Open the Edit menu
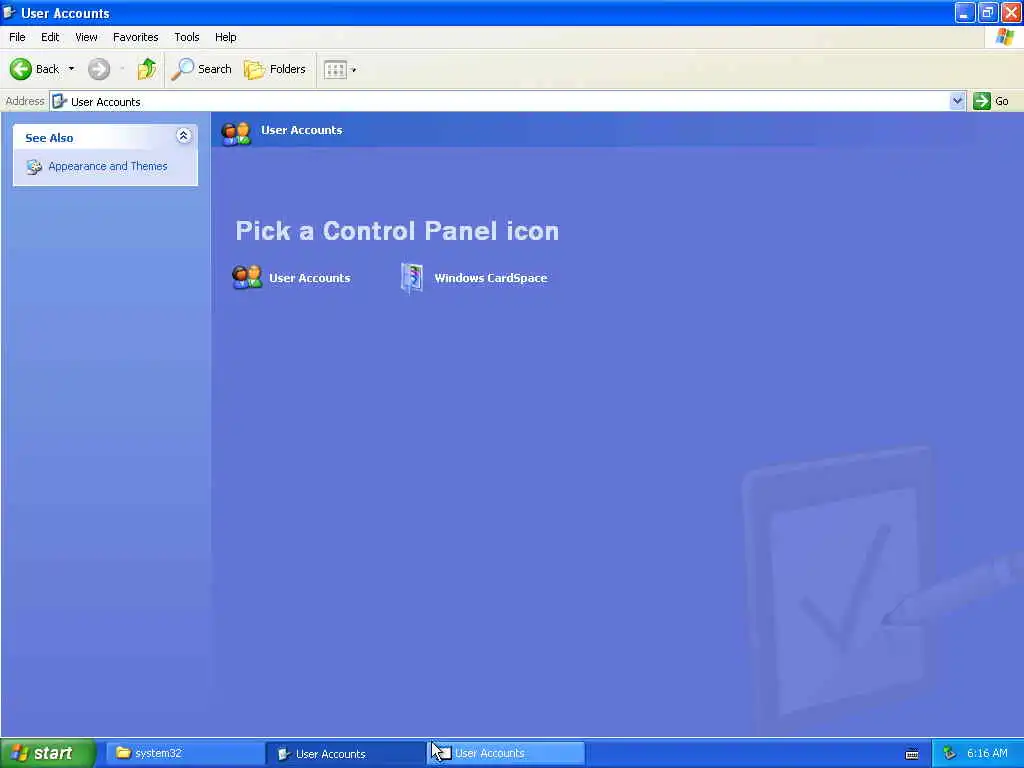1024x768 pixels. [50, 37]
